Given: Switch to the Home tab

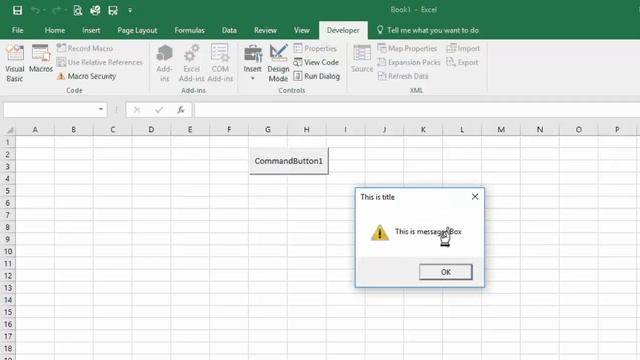Looking at the screenshot, I should [x=55, y=30].
